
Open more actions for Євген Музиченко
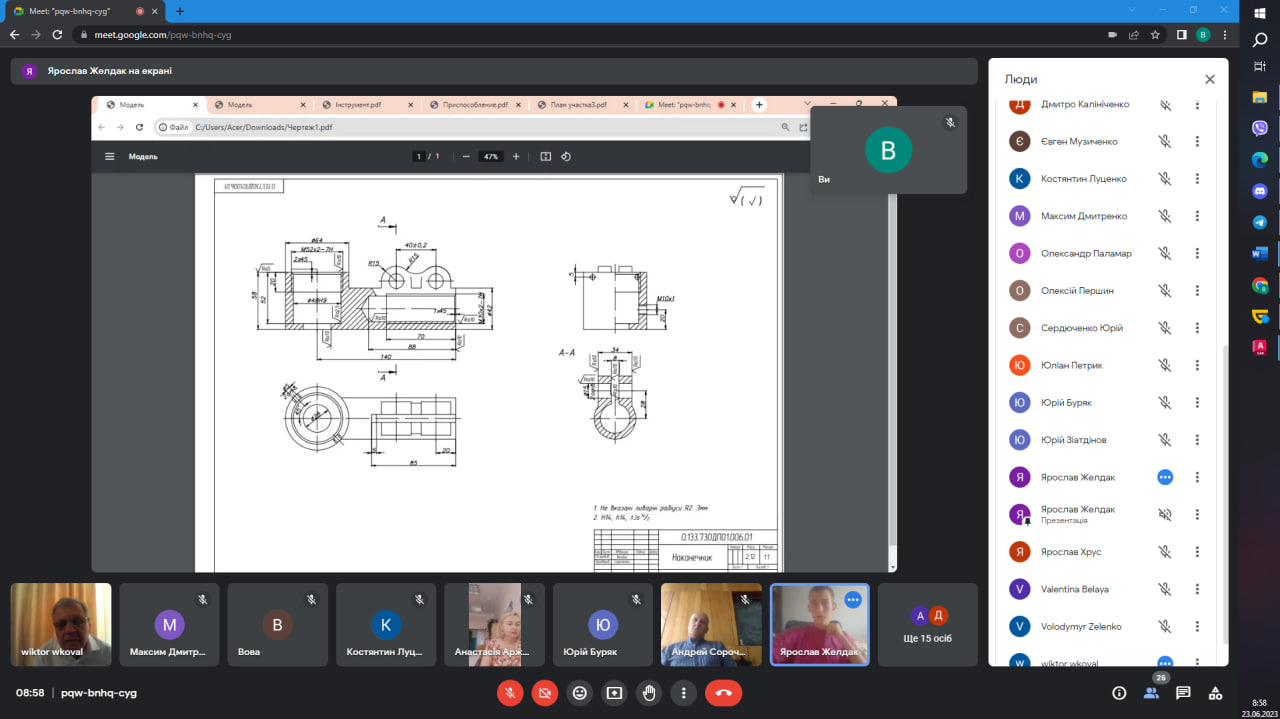(x=1197, y=142)
